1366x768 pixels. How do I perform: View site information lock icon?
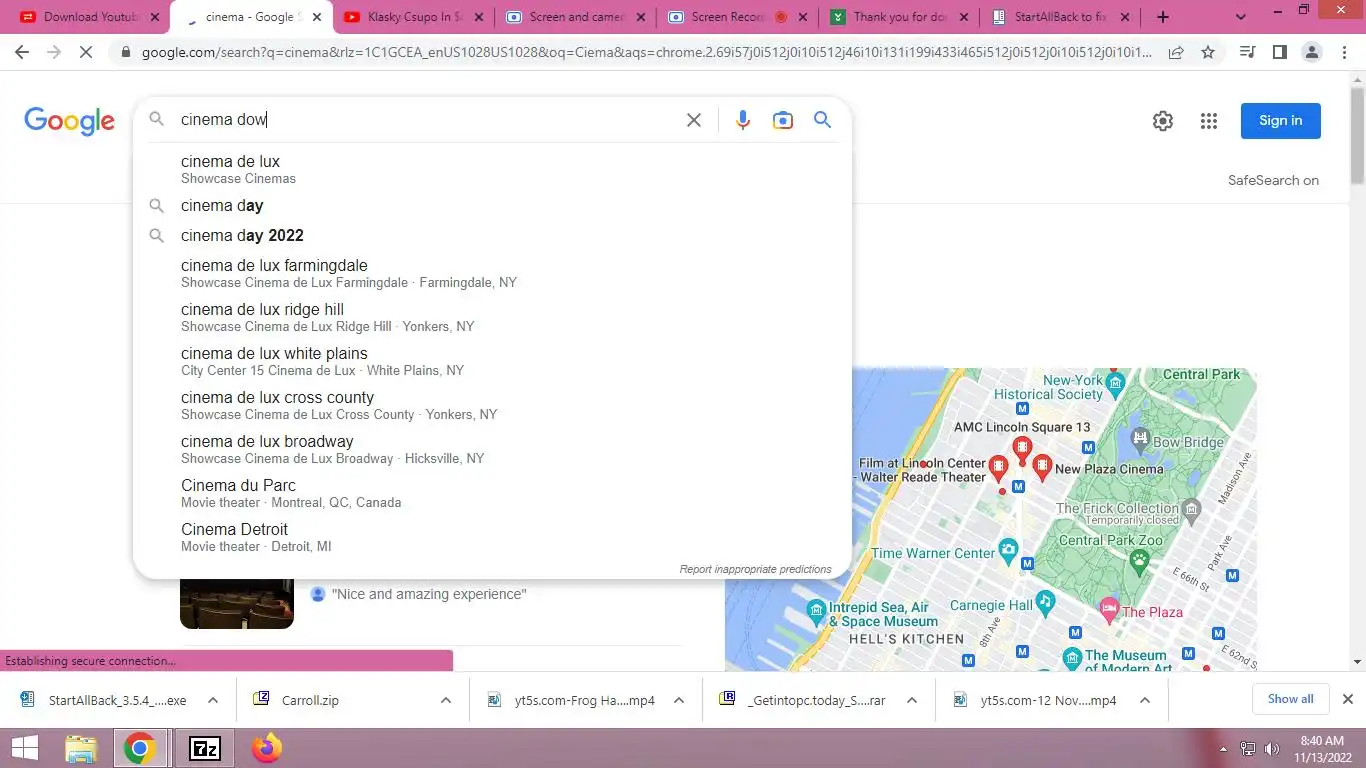click(125, 52)
